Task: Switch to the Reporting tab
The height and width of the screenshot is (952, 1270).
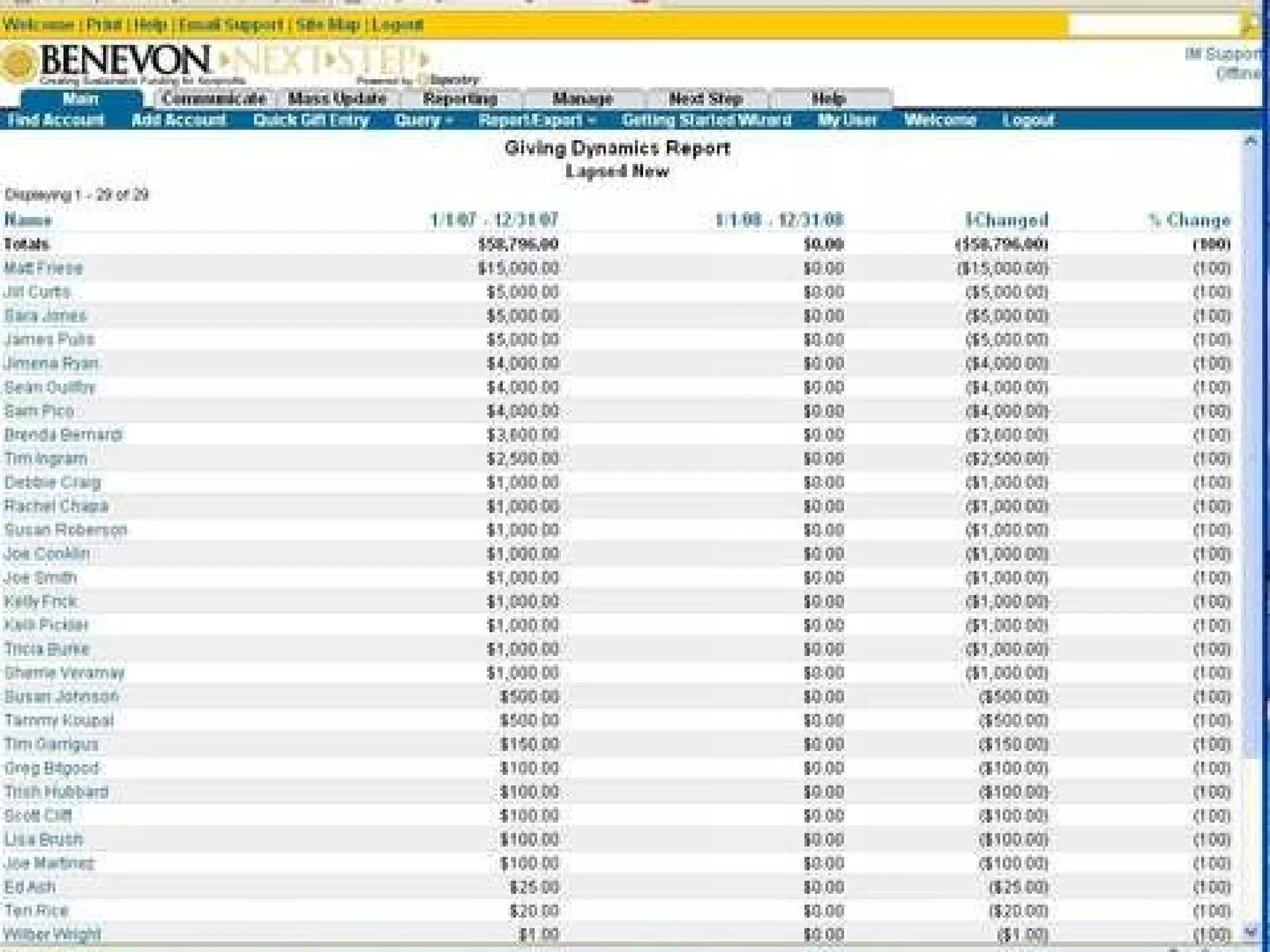Action: 460,99
